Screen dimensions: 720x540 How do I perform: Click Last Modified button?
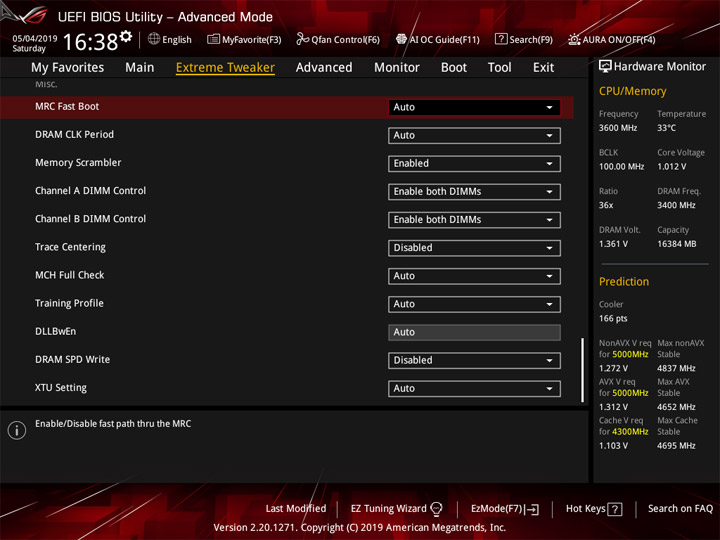[296, 509]
